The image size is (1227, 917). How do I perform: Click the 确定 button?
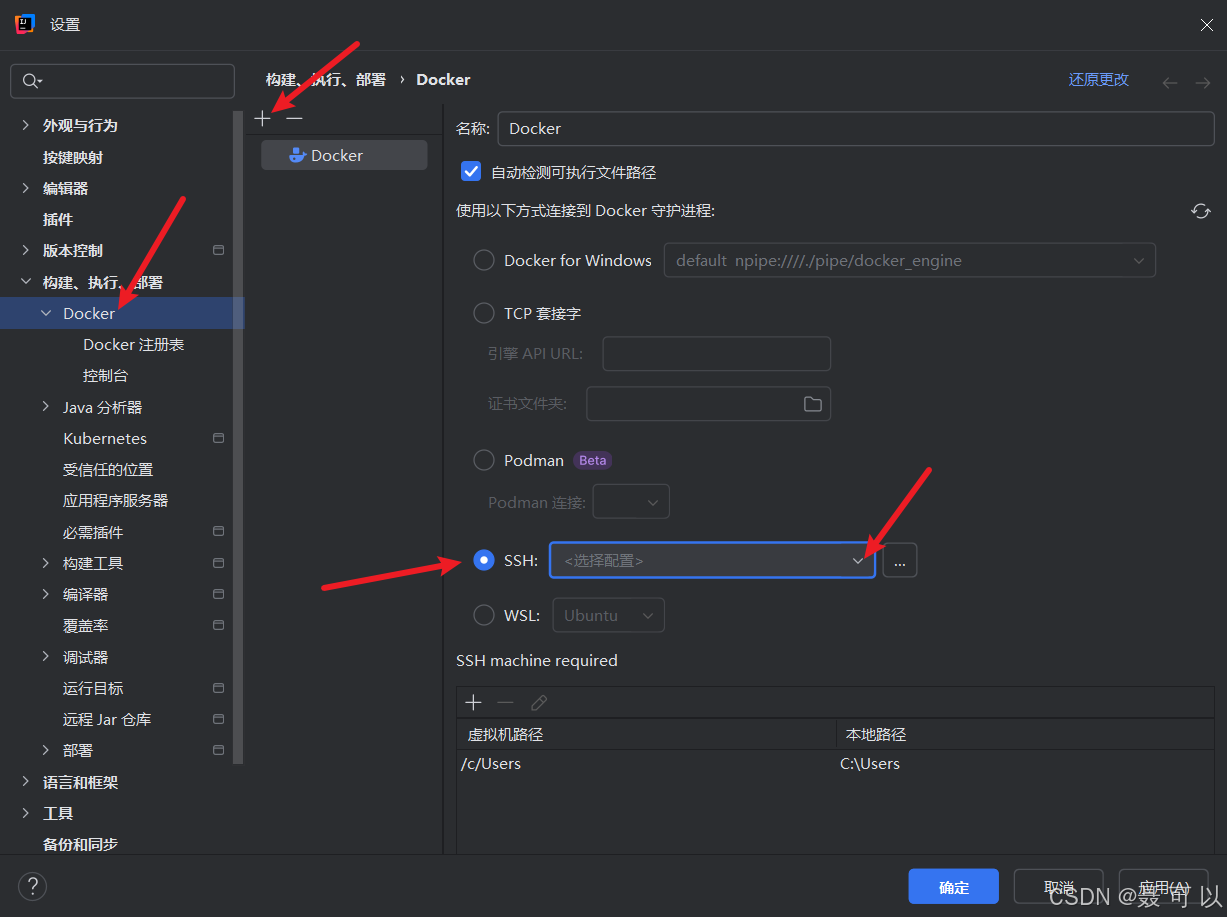click(954, 887)
